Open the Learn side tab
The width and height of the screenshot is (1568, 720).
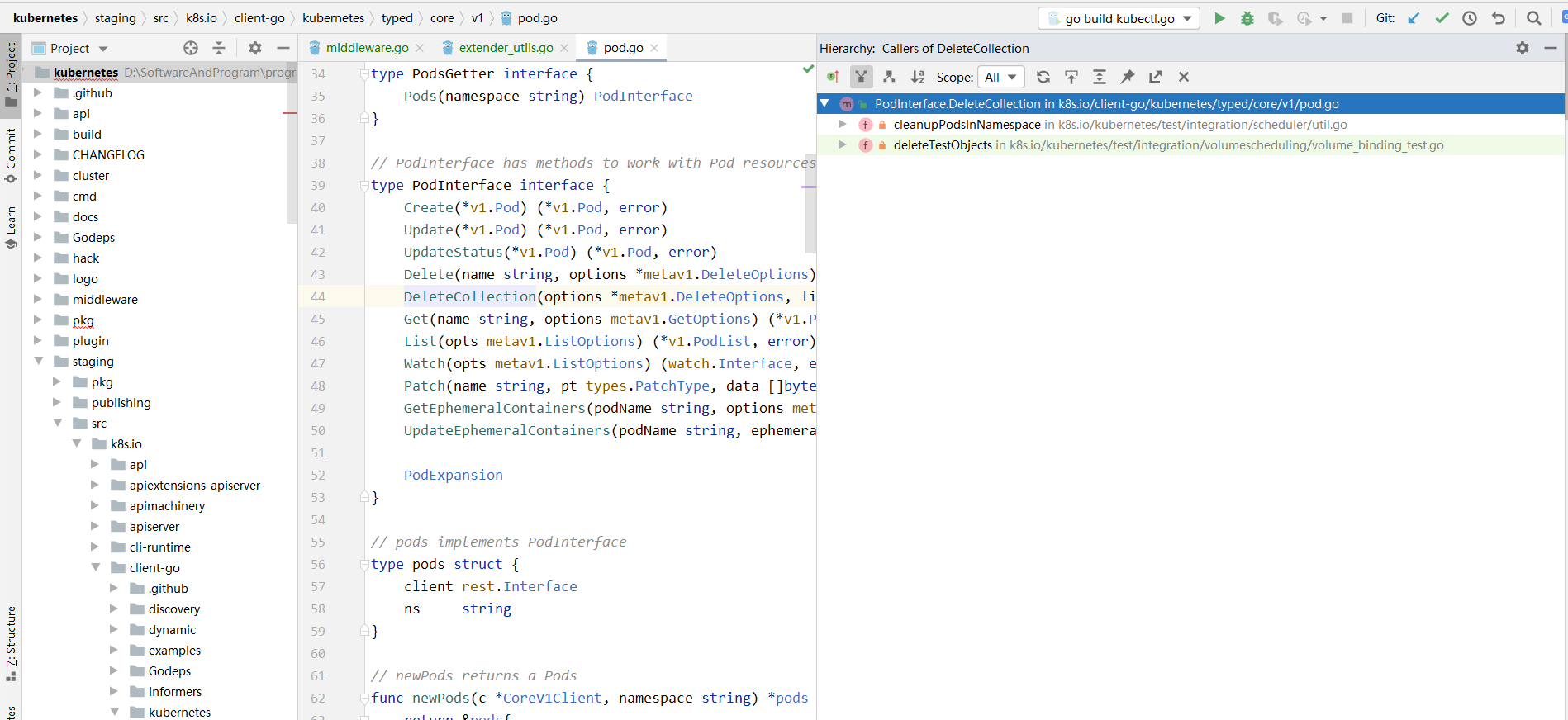click(11, 228)
